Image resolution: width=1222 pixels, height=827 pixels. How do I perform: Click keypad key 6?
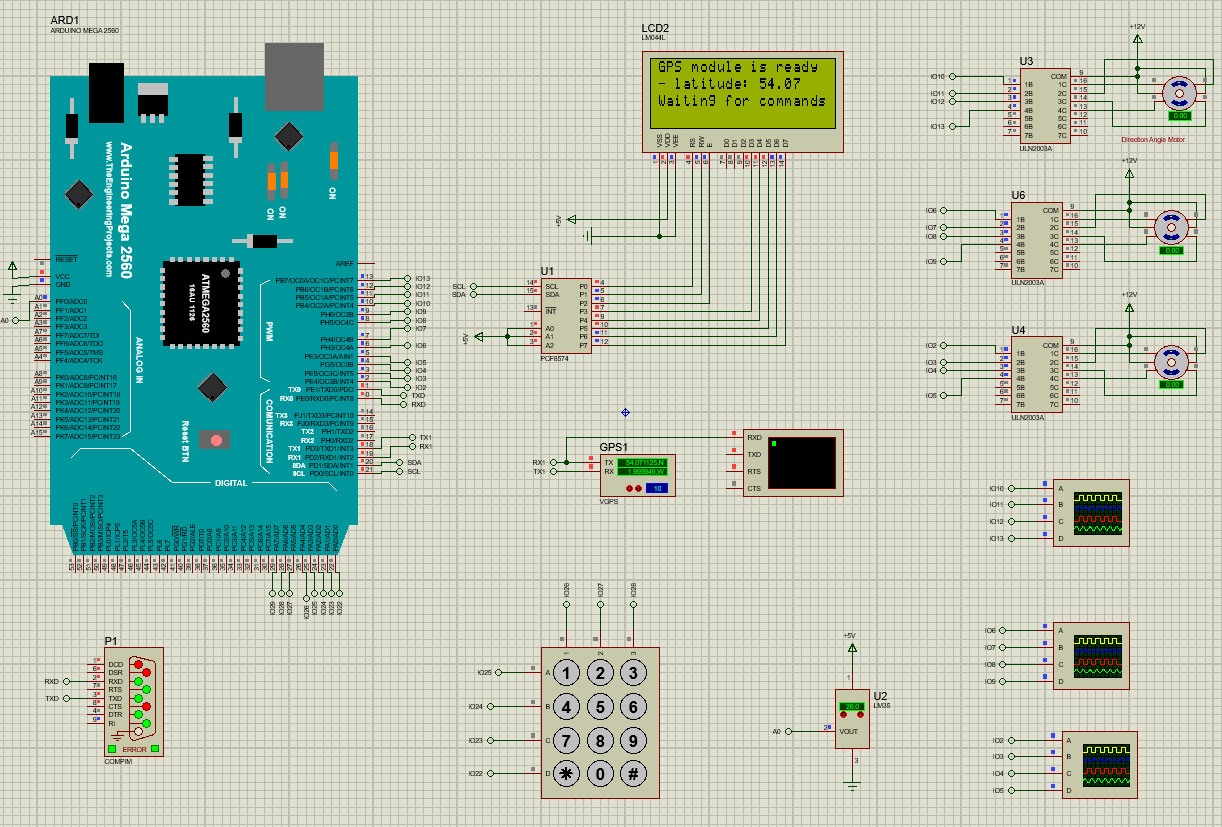point(633,708)
